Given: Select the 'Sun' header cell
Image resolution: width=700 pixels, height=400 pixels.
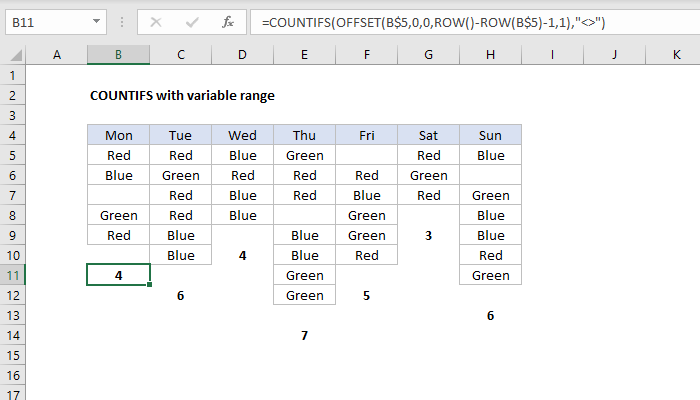Looking at the screenshot, I should 490,135.
